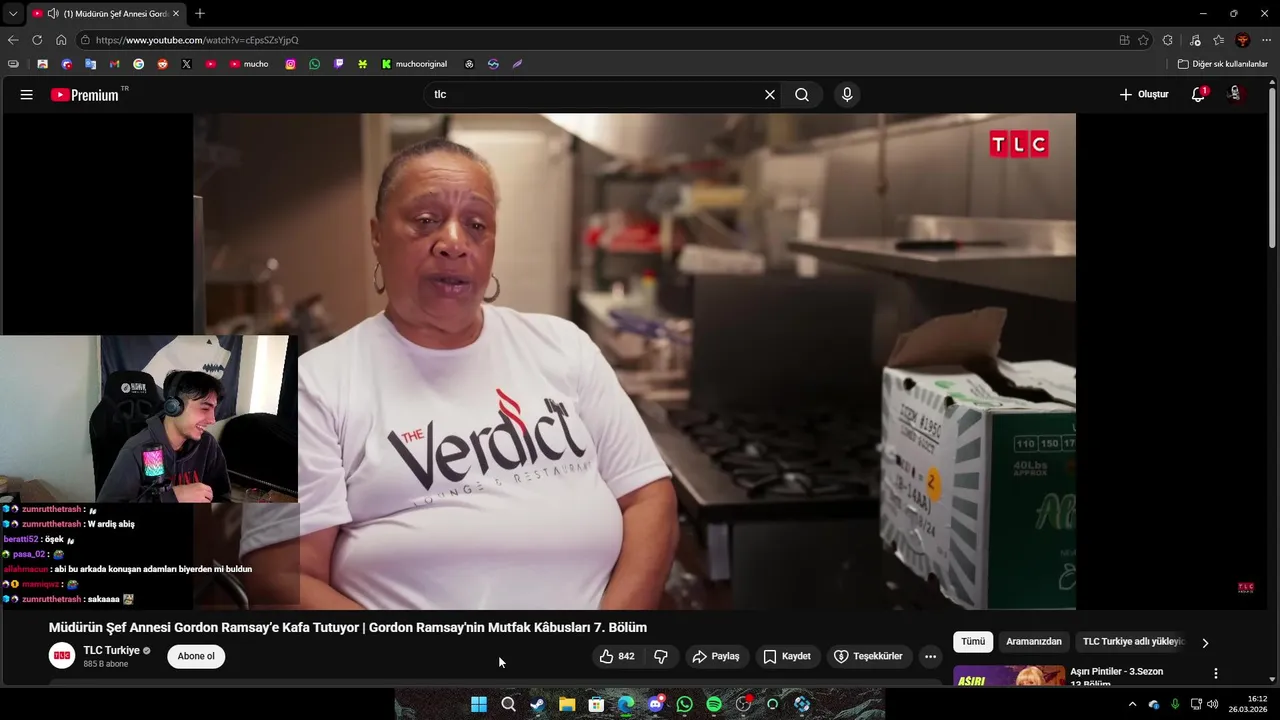Open the Twitch bookmark icon
The height and width of the screenshot is (720, 1280).
(x=338, y=64)
